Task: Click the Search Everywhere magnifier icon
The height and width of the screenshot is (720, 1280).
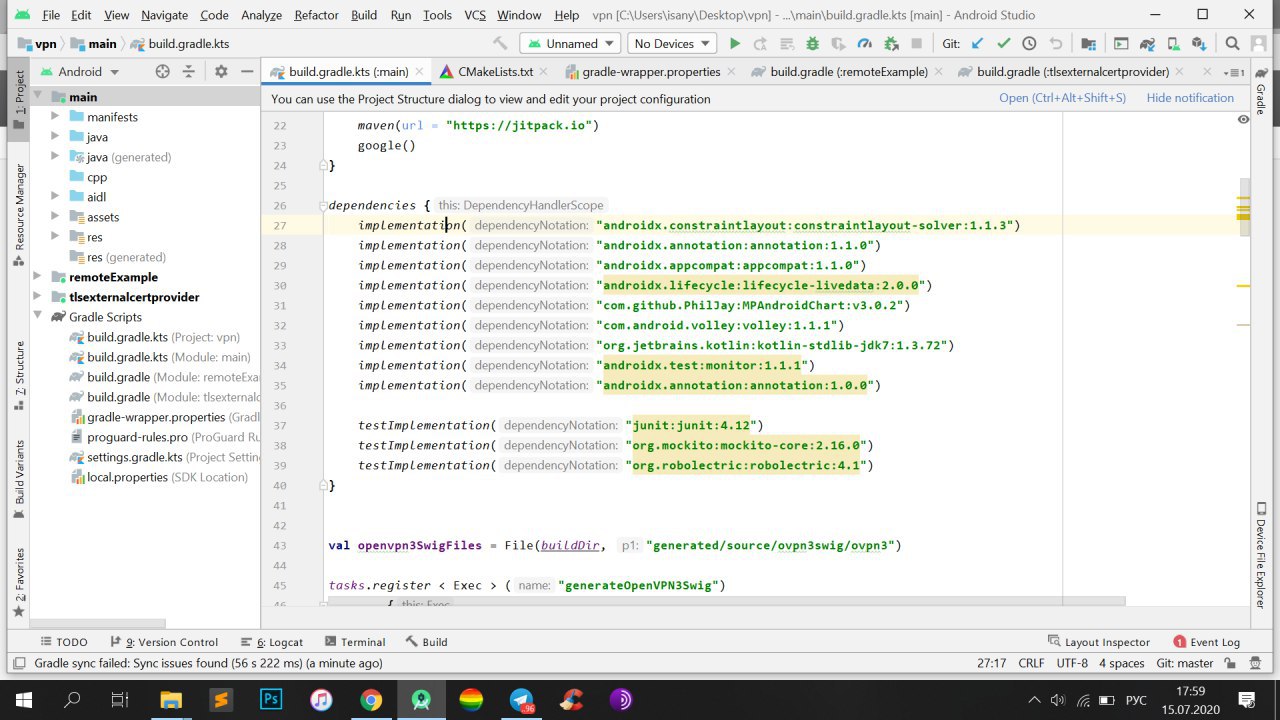Action: pyautogui.click(x=1233, y=44)
